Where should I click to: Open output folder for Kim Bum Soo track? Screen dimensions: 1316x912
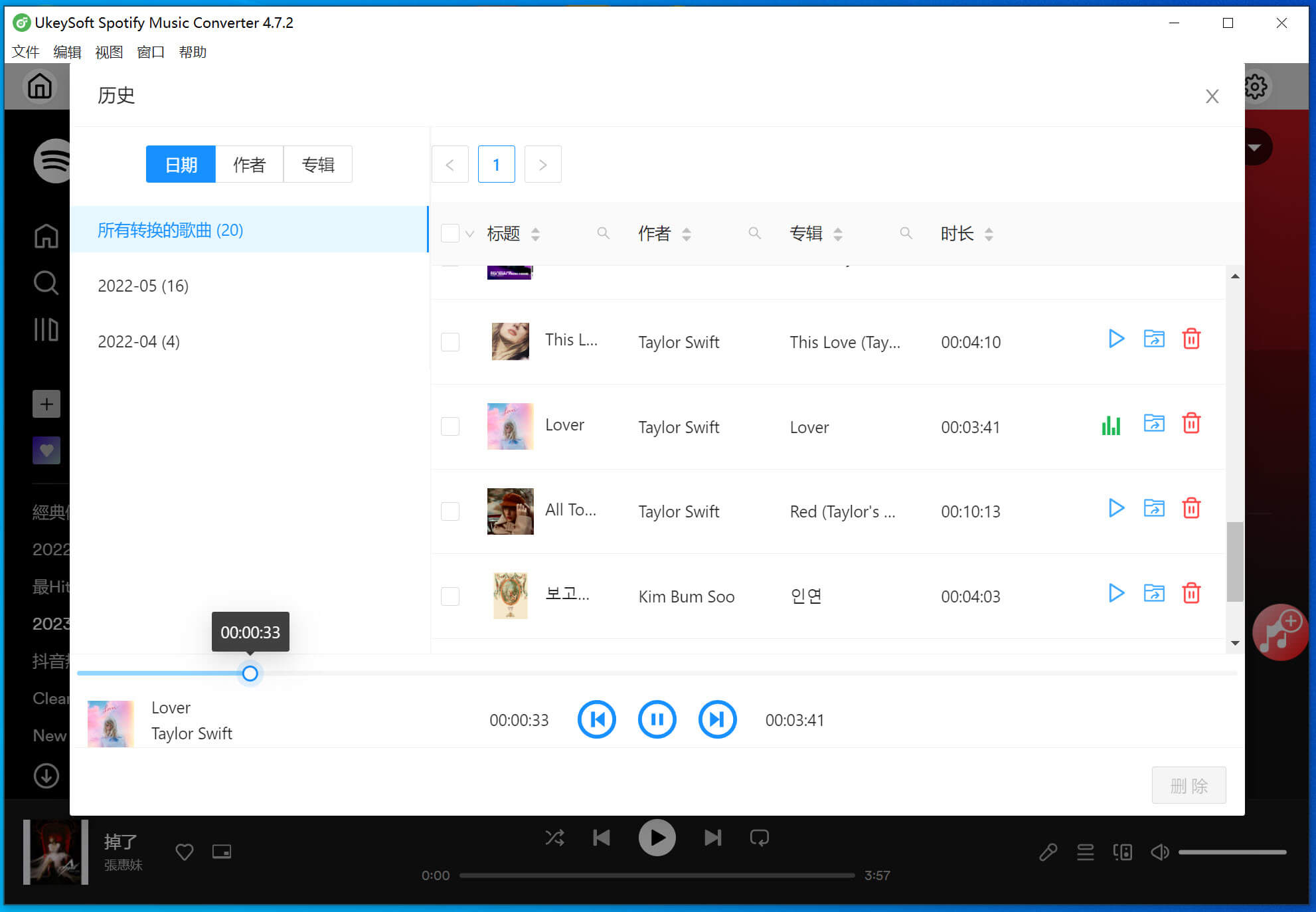tap(1154, 593)
